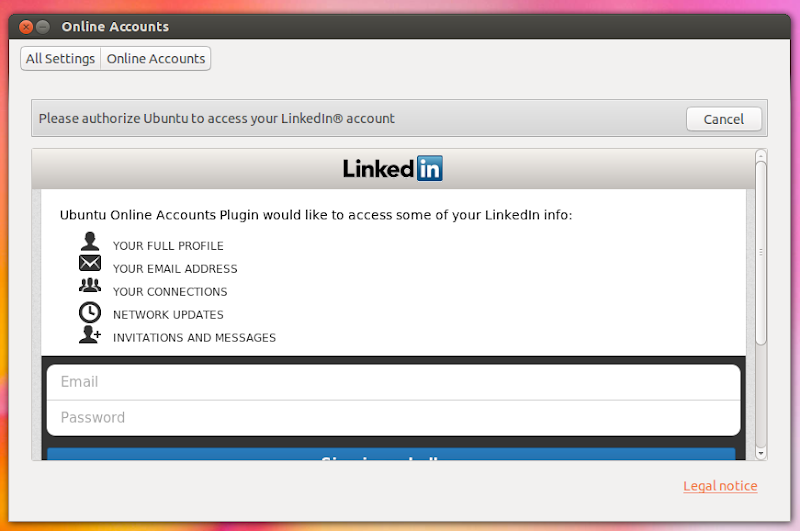Click the Online Accounts window title text
The image size is (800, 531).
pos(115,27)
